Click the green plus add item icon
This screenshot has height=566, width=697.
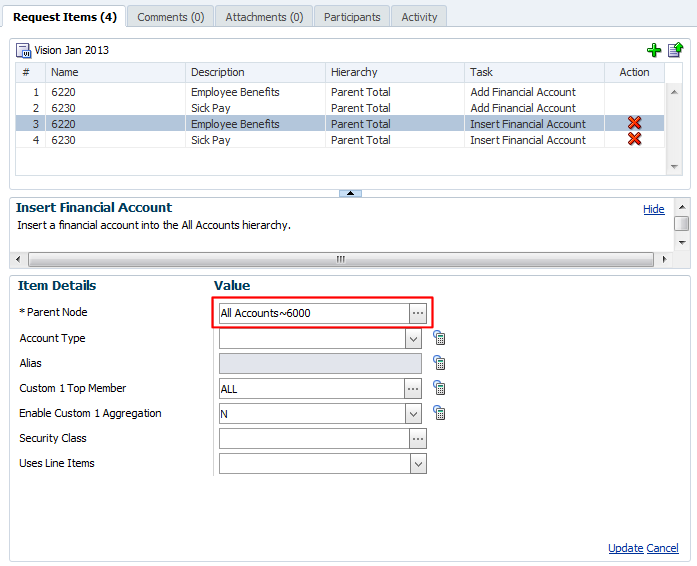point(654,50)
